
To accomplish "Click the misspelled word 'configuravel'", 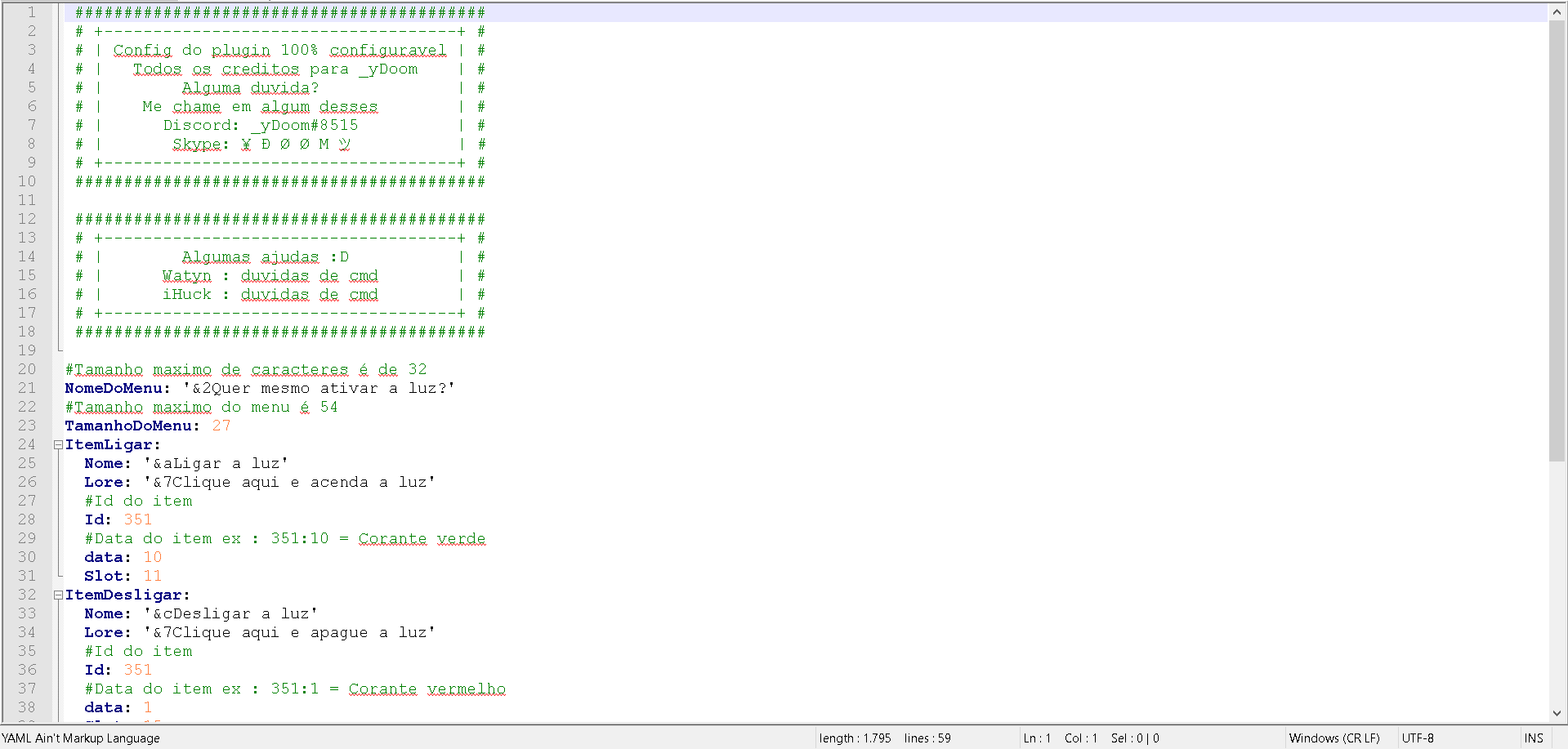I will tap(388, 51).
